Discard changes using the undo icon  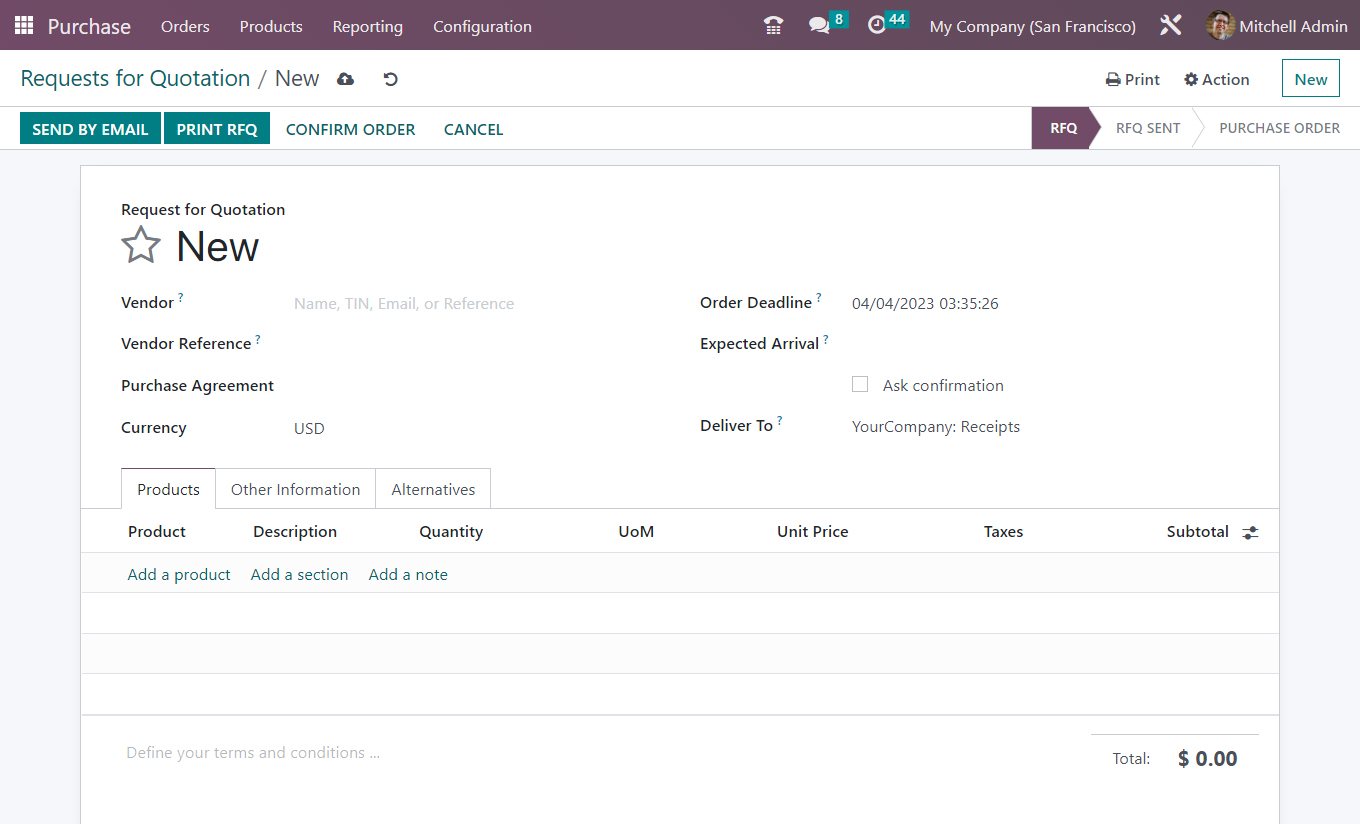(x=390, y=78)
